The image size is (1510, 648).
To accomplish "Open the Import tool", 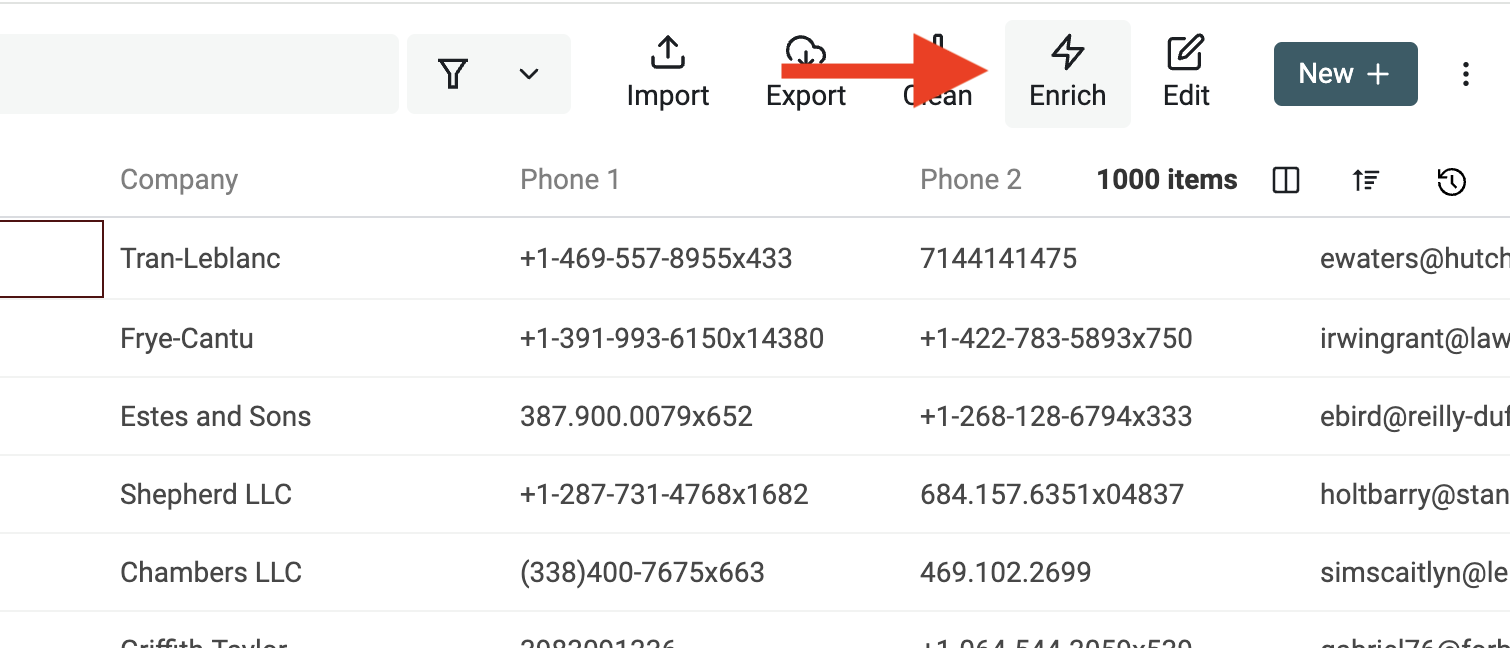I will point(667,73).
